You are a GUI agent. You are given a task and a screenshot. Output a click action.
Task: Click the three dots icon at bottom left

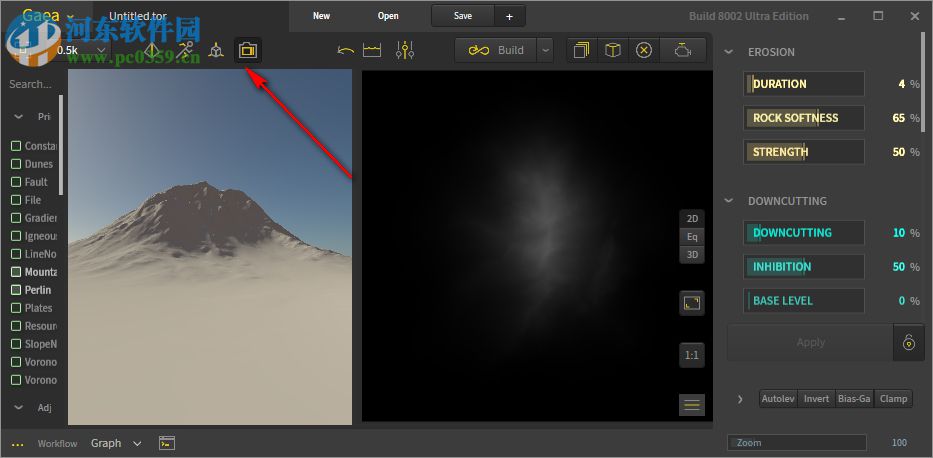coord(17,444)
